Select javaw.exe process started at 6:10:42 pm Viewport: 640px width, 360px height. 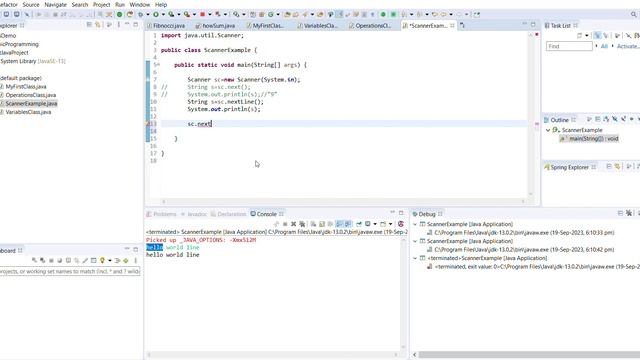click(x=520, y=249)
